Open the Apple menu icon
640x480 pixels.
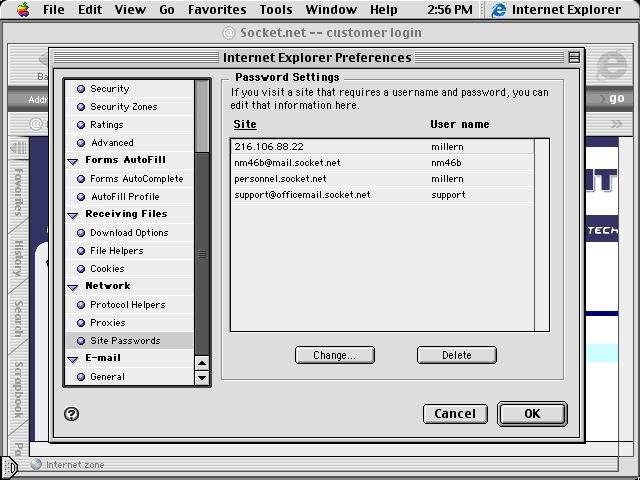(x=23, y=9)
